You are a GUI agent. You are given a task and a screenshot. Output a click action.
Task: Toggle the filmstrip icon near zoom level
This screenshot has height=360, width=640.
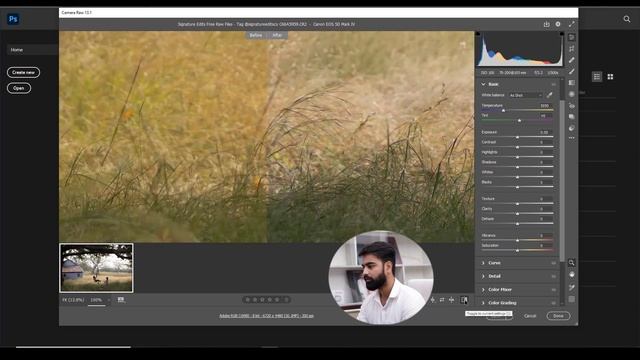click(121, 300)
